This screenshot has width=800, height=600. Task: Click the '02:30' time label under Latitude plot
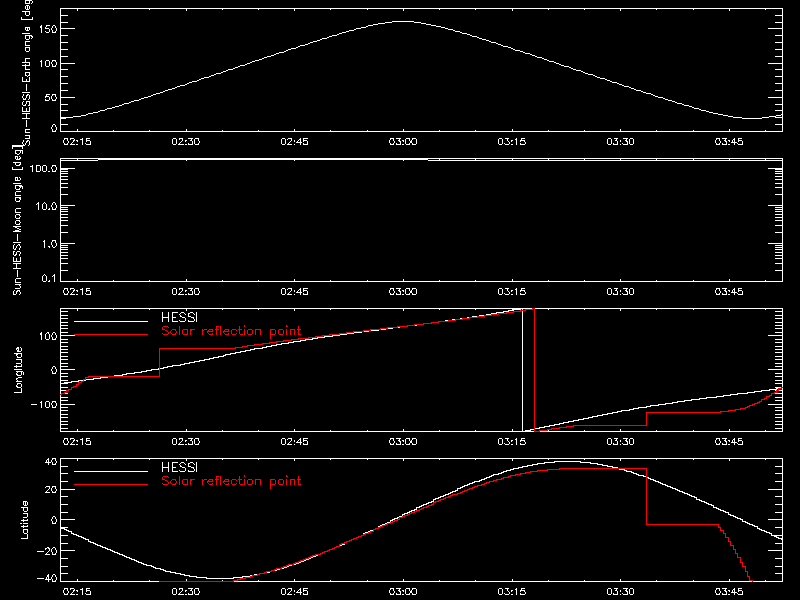[x=186, y=592]
